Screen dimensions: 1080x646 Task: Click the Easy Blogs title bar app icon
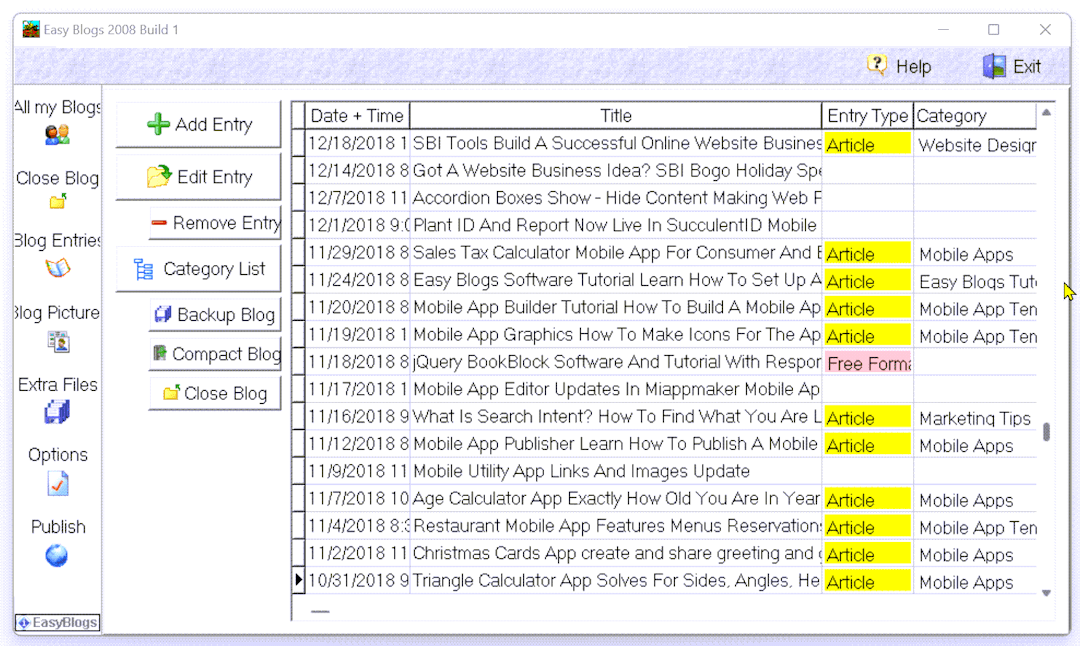click(30, 29)
